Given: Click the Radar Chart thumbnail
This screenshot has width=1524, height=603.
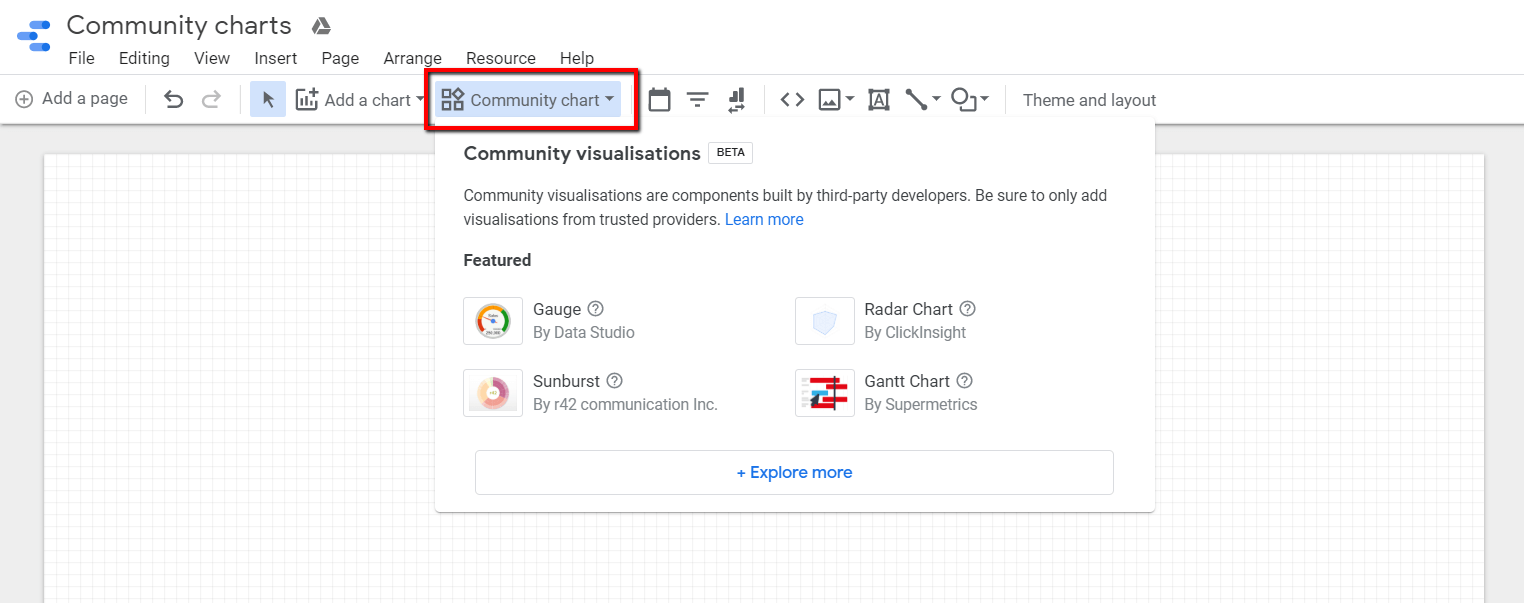Looking at the screenshot, I should coord(825,321).
